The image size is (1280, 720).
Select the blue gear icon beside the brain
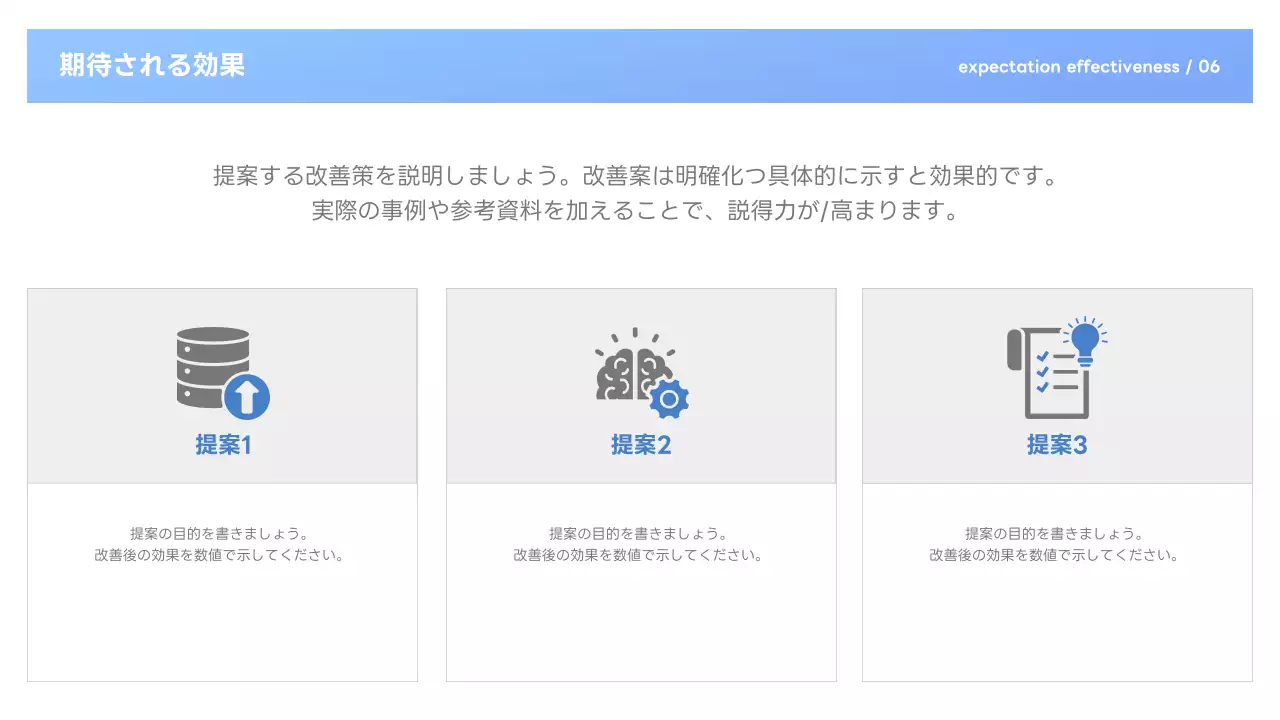(671, 398)
